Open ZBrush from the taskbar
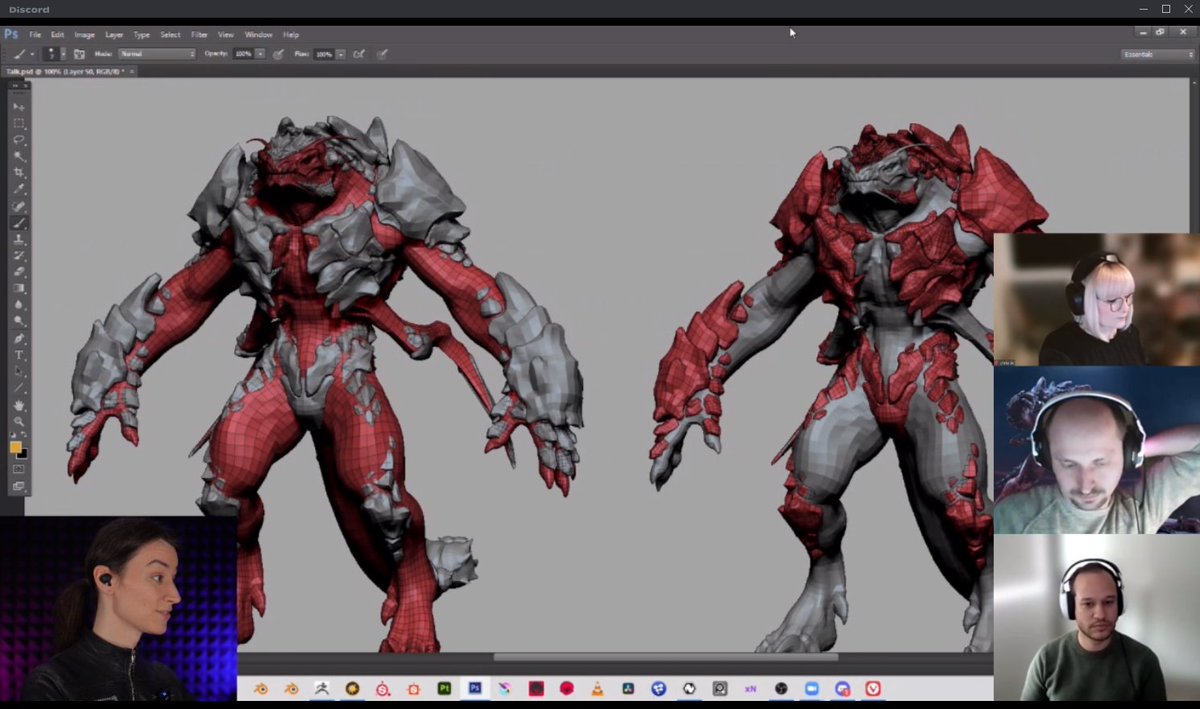The image size is (1200, 709). (x=322, y=689)
